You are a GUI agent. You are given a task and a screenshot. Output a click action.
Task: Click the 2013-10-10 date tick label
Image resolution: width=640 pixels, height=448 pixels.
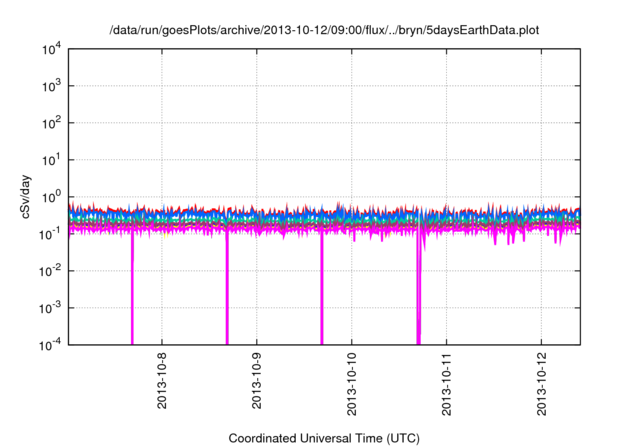(x=351, y=384)
